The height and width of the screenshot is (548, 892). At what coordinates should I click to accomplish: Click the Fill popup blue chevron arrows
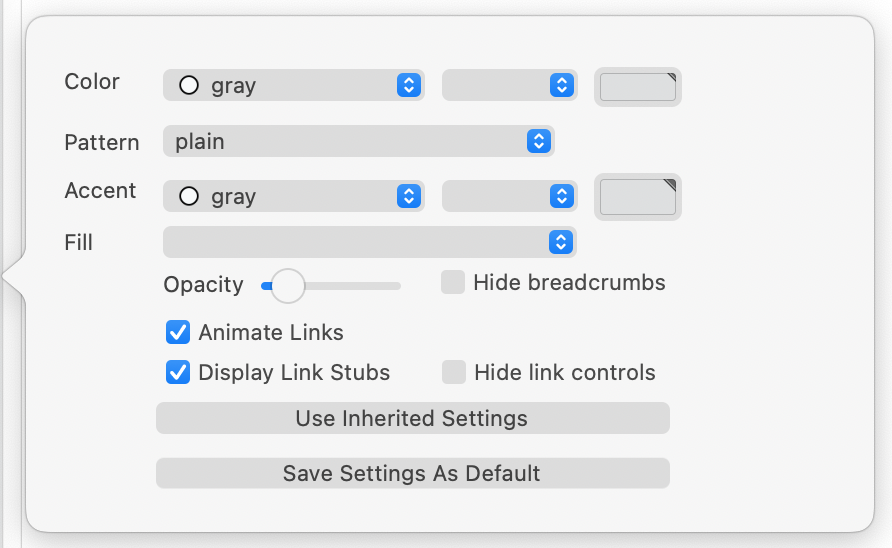(561, 242)
